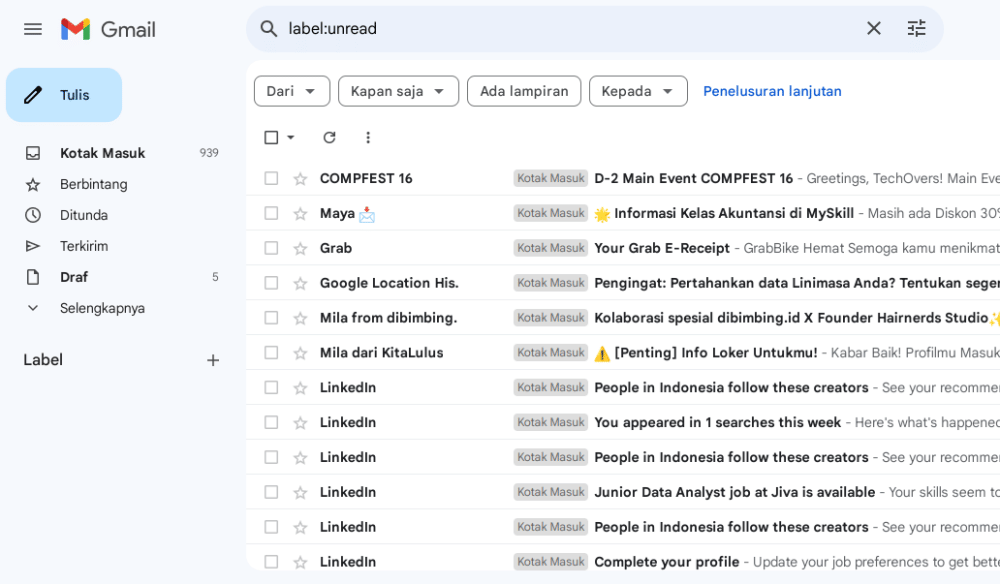Star the Maya email
Image resolution: width=1000 pixels, height=584 pixels.
tap(300, 214)
